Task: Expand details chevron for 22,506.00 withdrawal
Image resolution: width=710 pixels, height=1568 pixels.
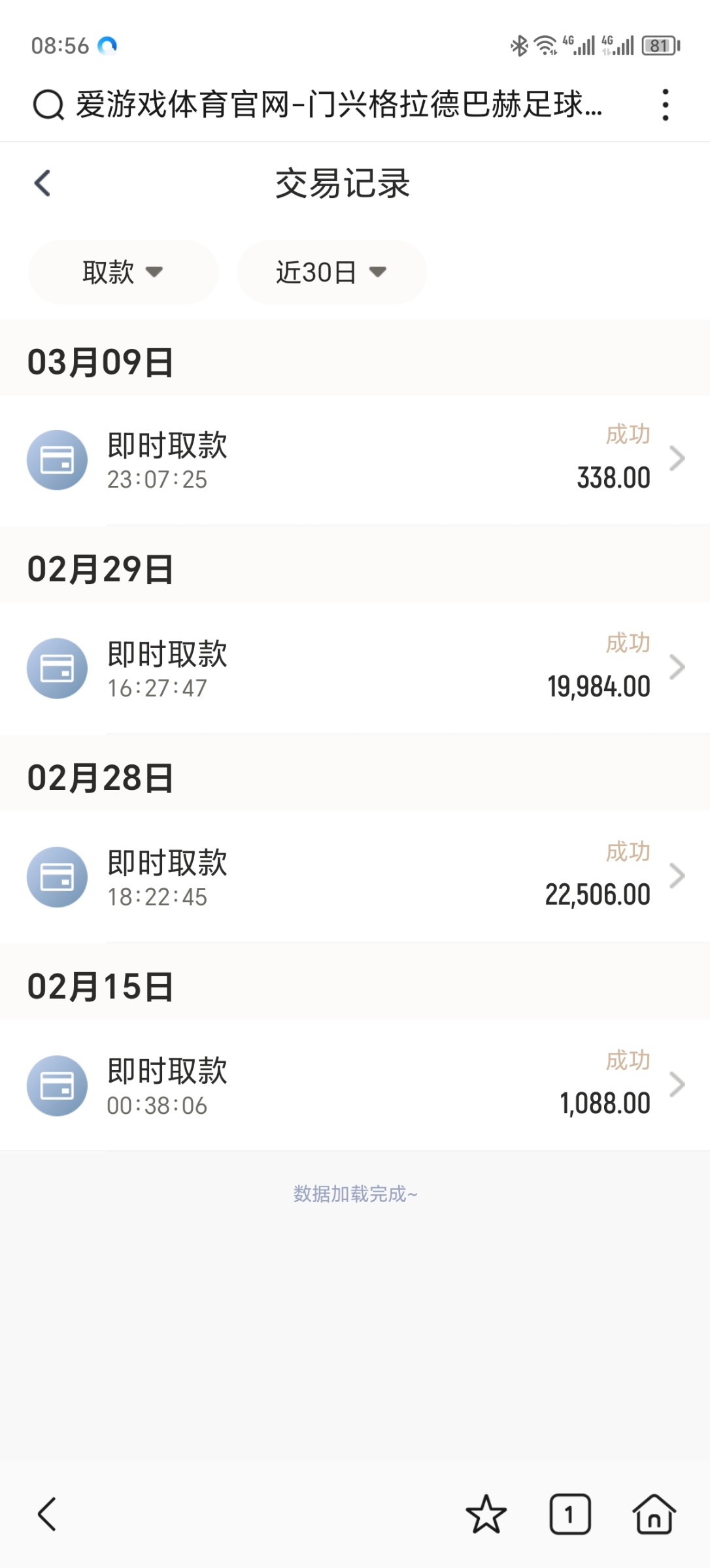Action: coord(677,875)
